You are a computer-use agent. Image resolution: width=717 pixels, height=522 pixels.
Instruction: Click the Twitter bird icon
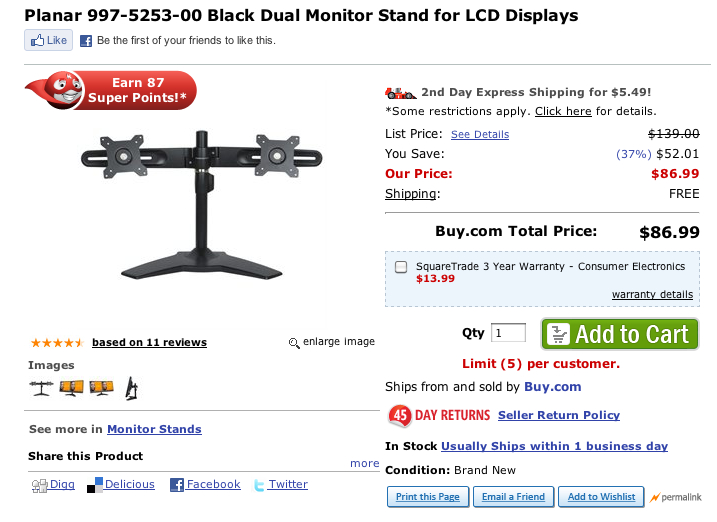tap(259, 485)
